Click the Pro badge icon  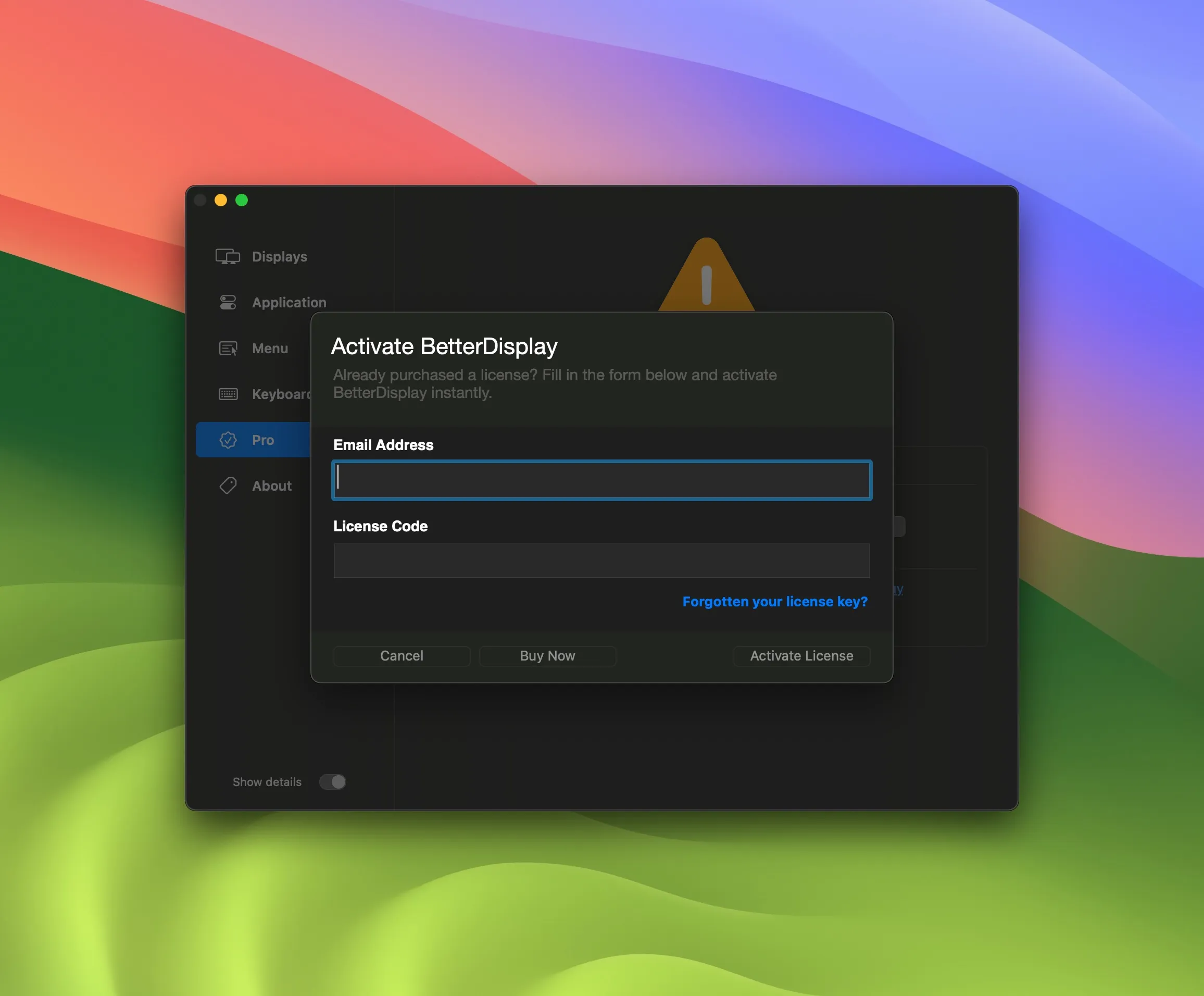pos(228,440)
